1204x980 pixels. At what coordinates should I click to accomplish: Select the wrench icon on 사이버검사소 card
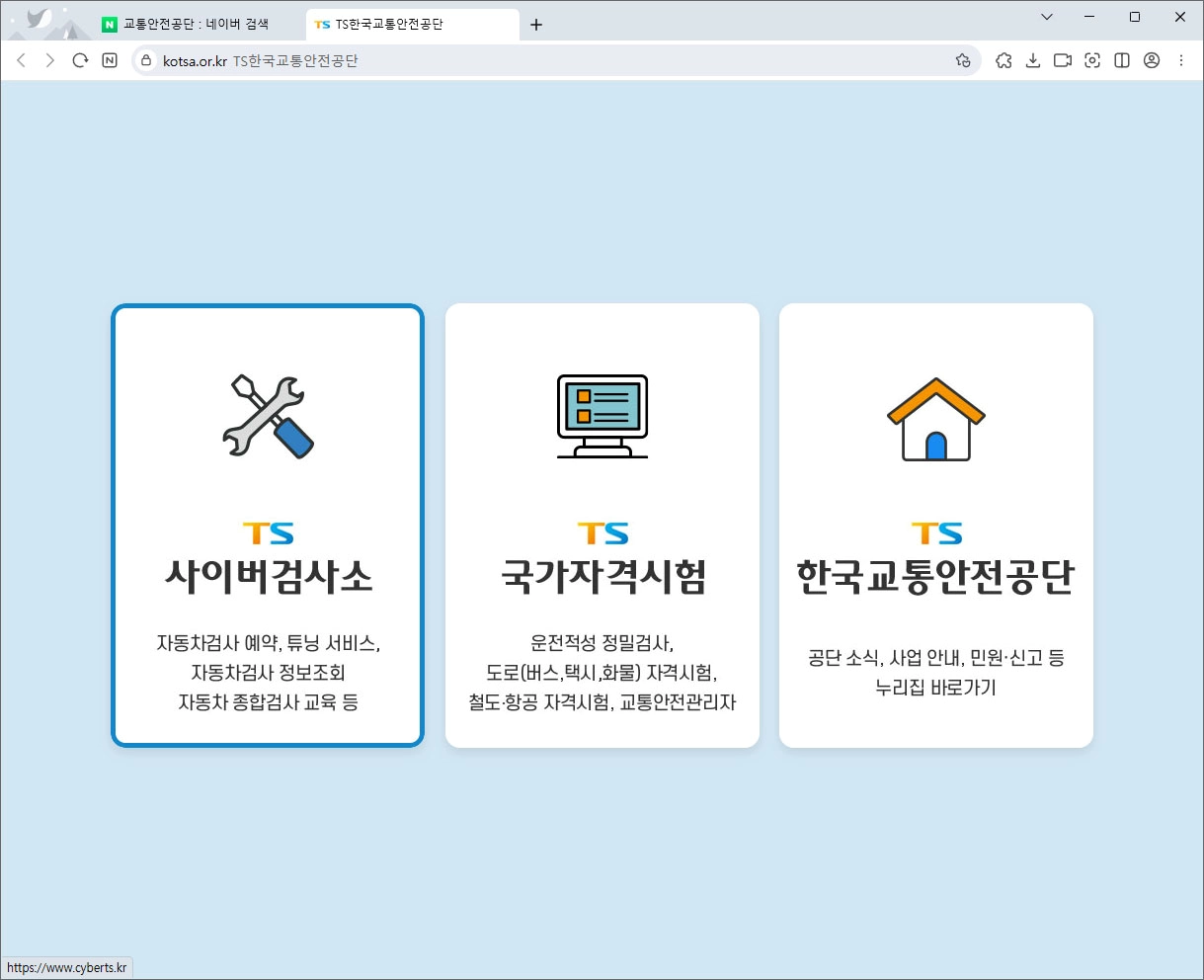(x=267, y=415)
